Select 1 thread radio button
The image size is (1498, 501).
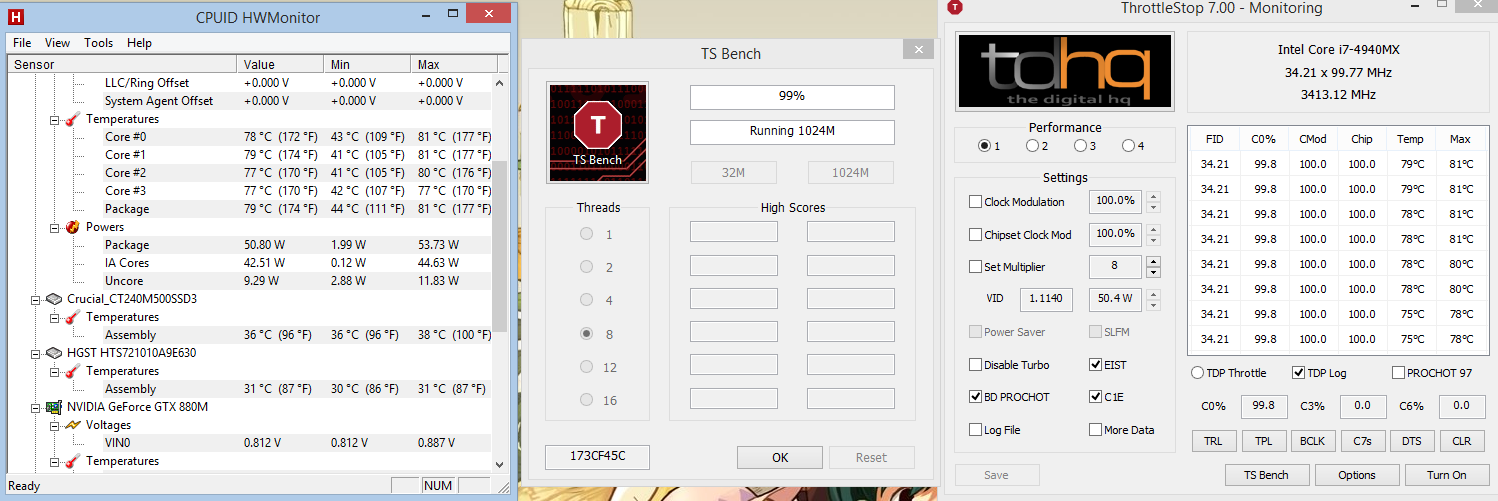point(586,234)
